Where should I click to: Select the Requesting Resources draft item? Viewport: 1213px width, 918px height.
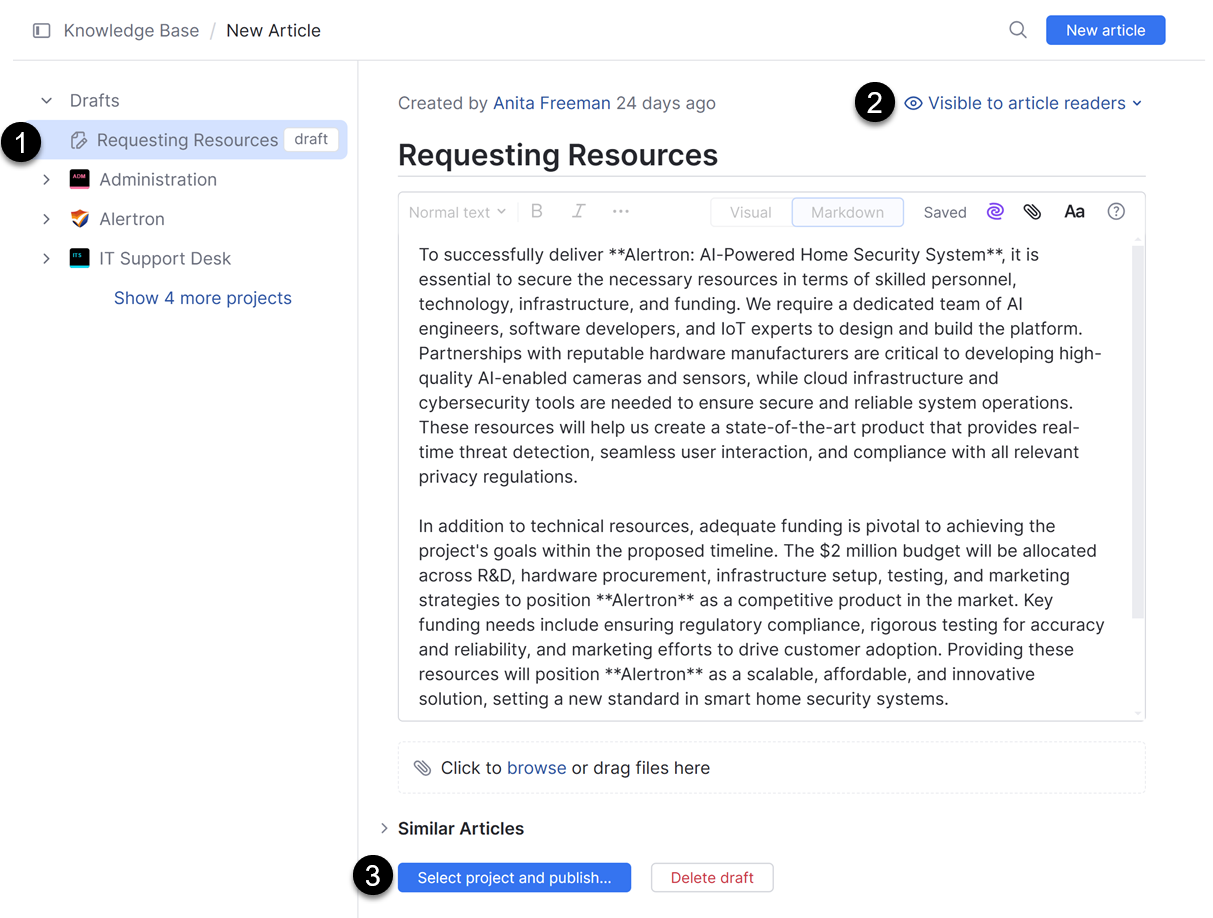point(187,140)
